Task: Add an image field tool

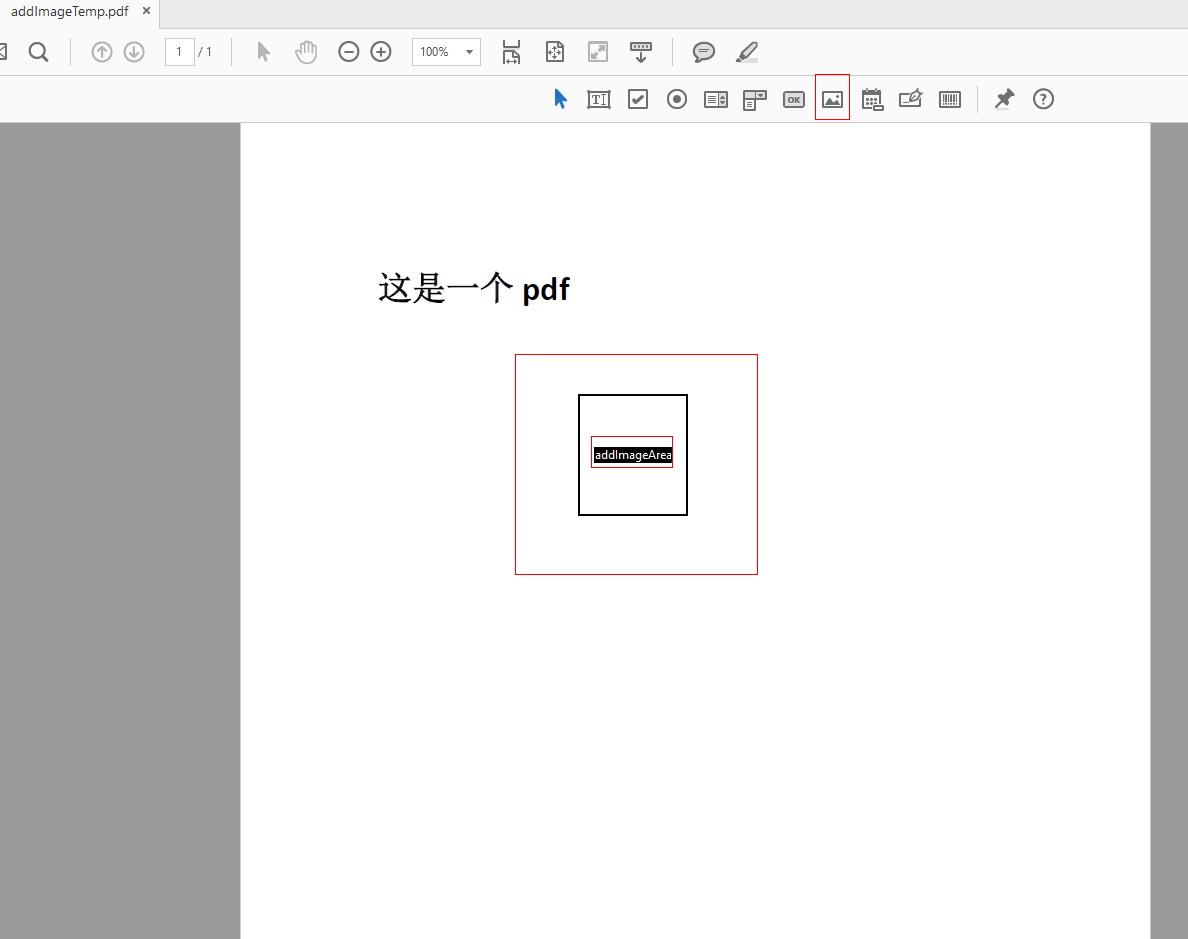Action: pyautogui.click(x=833, y=99)
